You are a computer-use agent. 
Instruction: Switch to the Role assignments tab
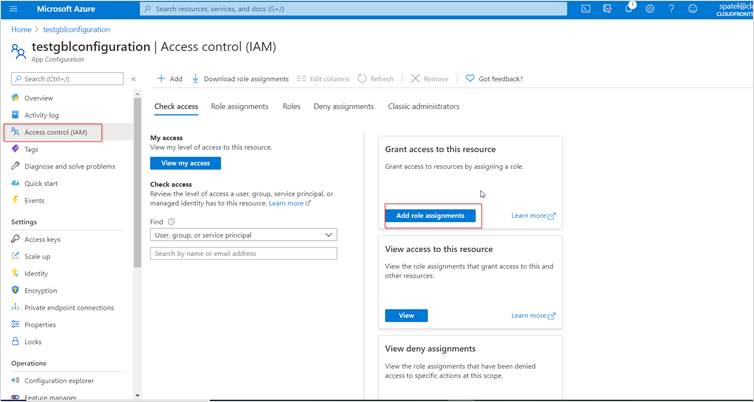(x=239, y=106)
